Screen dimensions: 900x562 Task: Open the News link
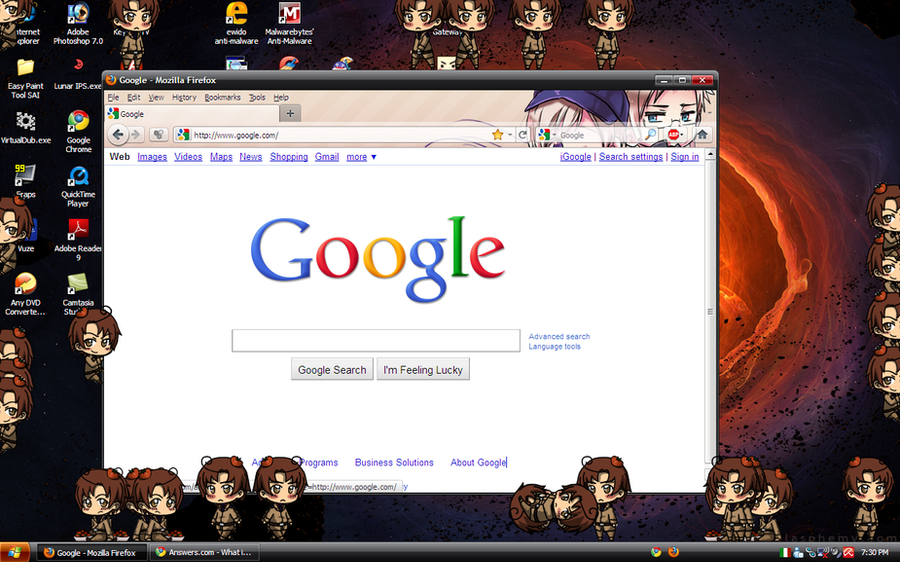[251, 157]
